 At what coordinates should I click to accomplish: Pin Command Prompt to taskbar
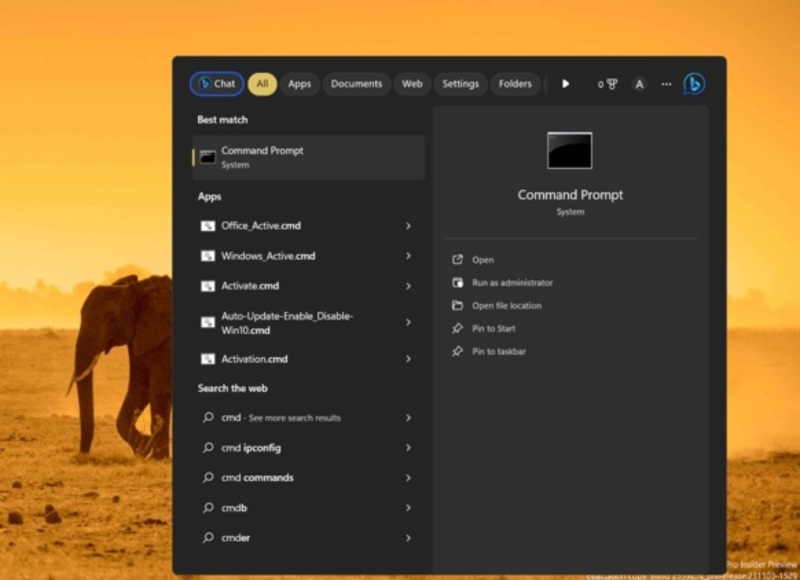pos(498,352)
